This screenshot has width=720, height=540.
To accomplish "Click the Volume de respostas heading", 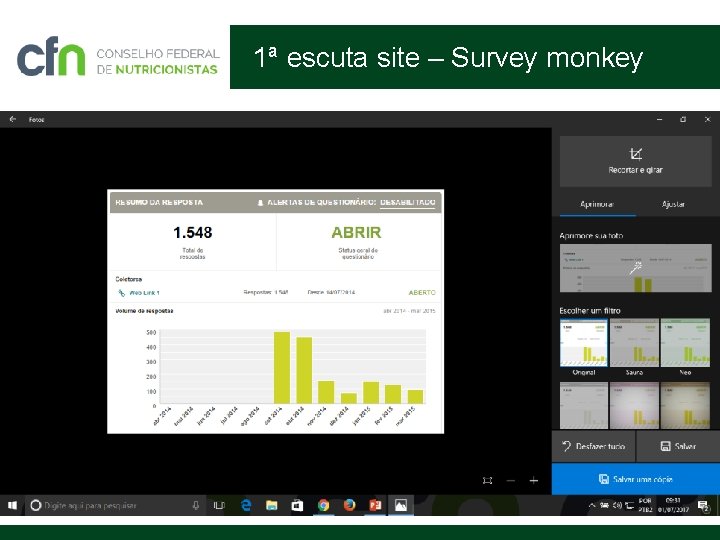I will (144, 311).
